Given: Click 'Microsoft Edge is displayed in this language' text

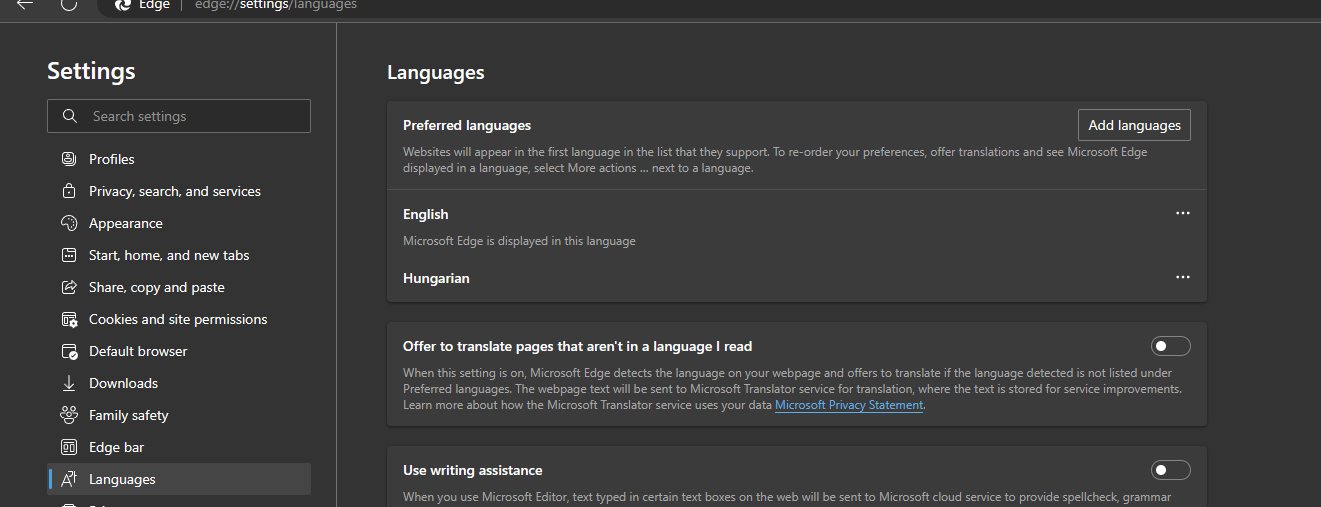Looking at the screenshot, I should (x=519, y=241).
